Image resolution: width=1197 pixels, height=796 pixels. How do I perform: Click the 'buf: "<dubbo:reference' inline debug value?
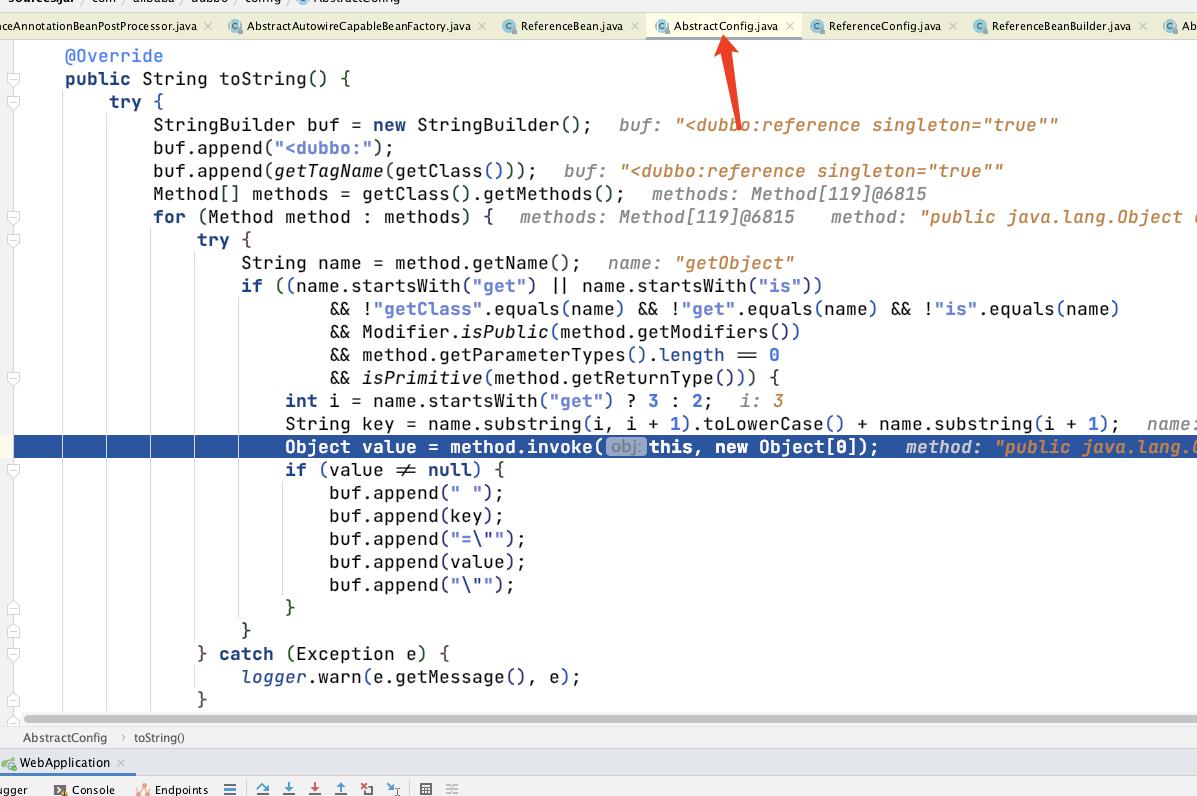tap(838, 125)
